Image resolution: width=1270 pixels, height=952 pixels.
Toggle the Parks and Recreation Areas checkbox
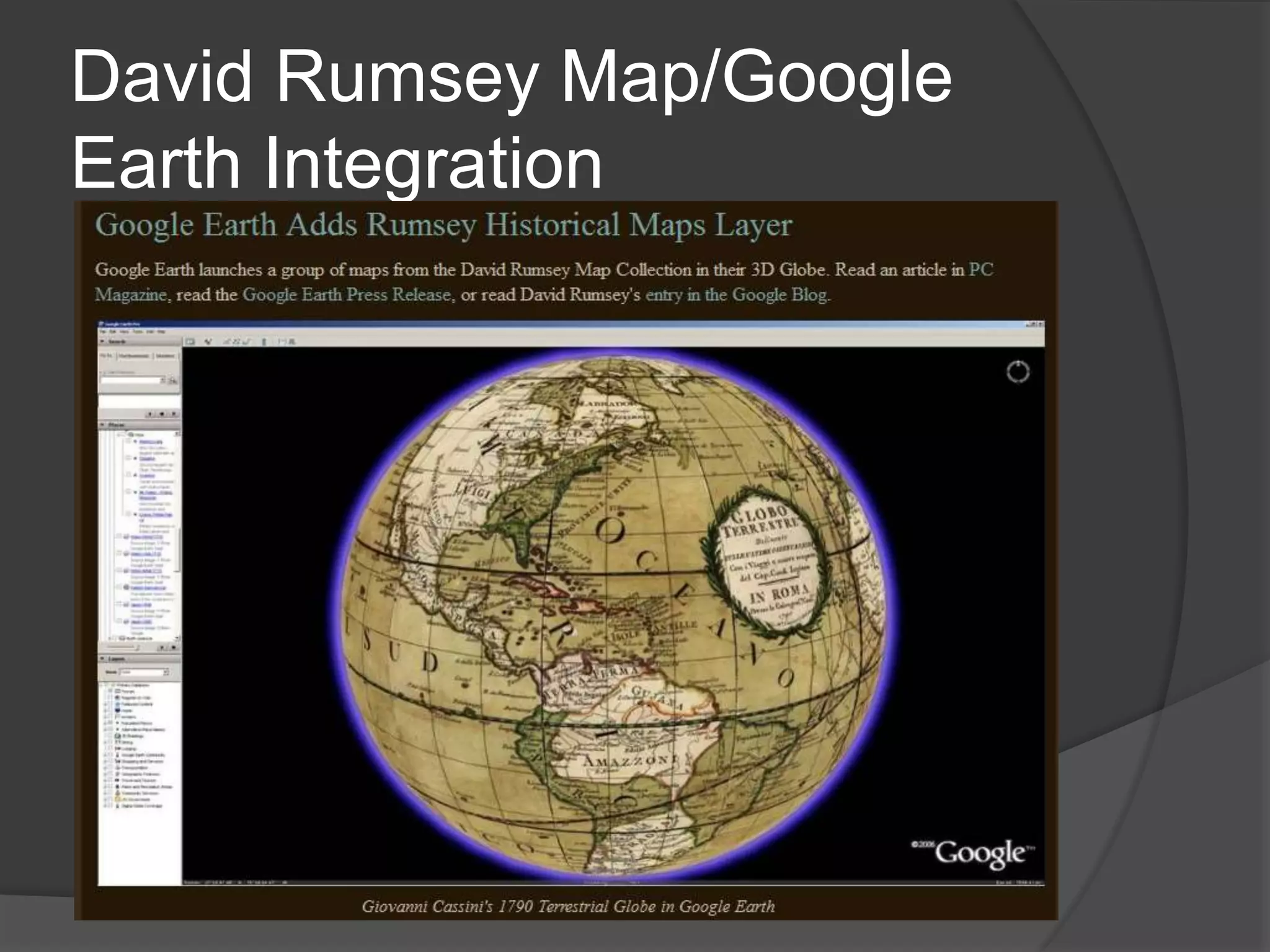(x=110, y=787)
